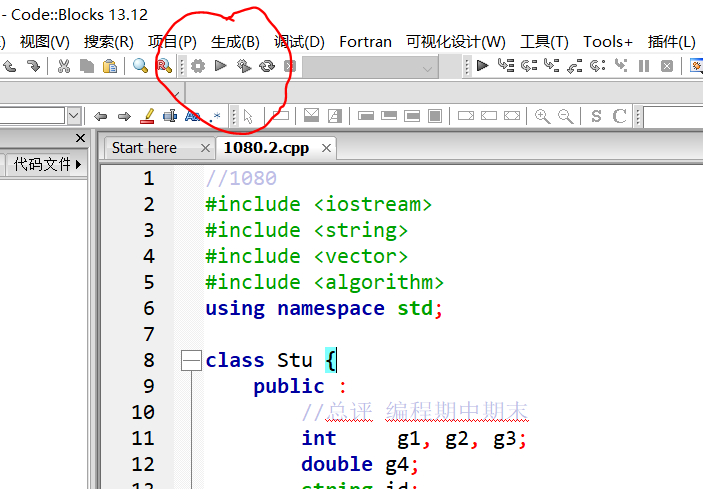Open Replace with the R magnifier icon
The image size is (703, 489).
tap(164, 66)
